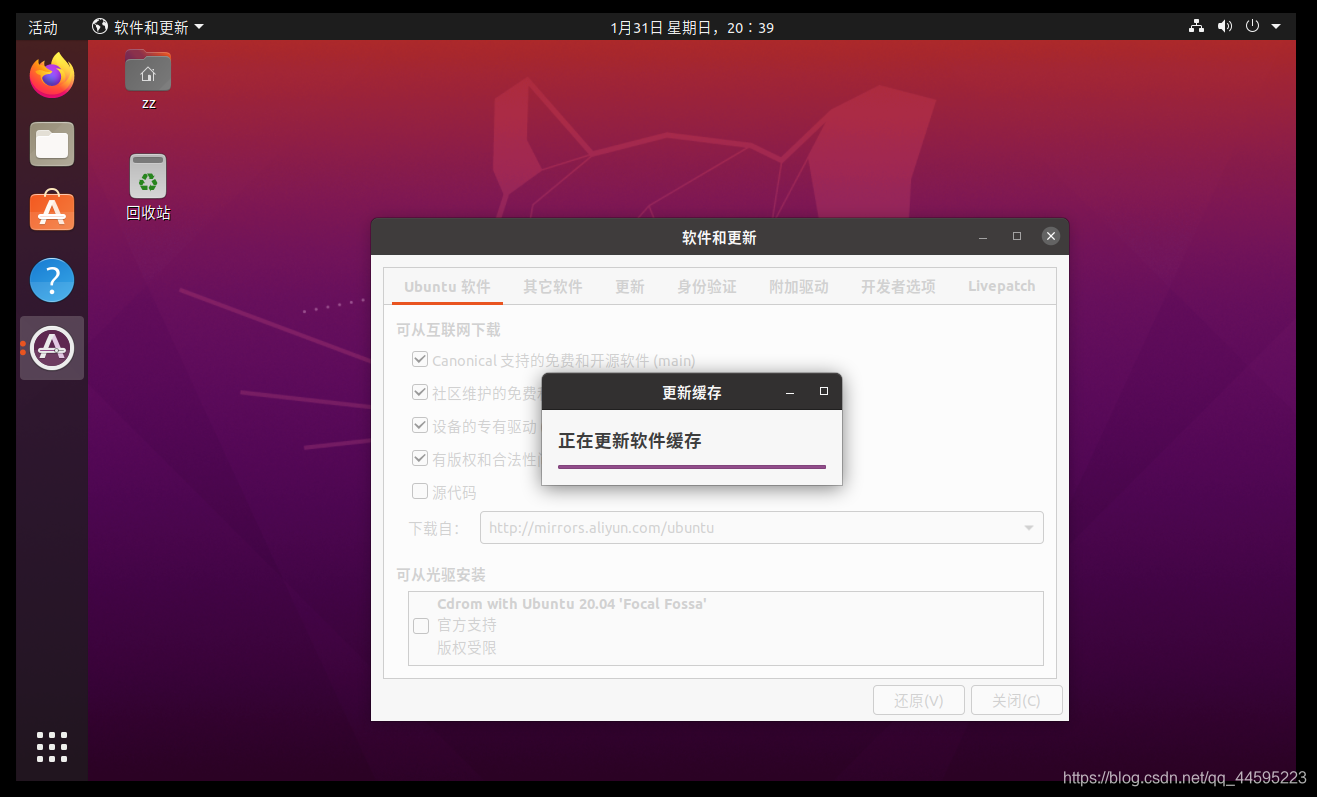Image resolution: width=1317 pixels, height=797 pixels.
Task: Click the 关闭(C) button
Action: 1016,701
